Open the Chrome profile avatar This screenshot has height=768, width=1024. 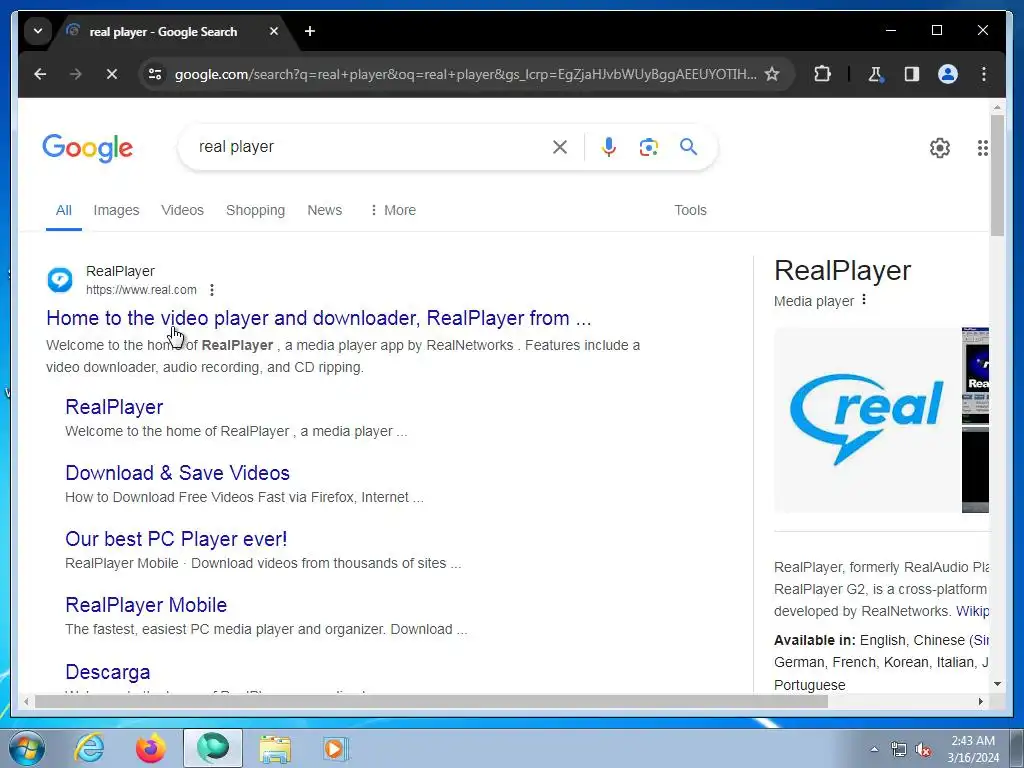948,74
